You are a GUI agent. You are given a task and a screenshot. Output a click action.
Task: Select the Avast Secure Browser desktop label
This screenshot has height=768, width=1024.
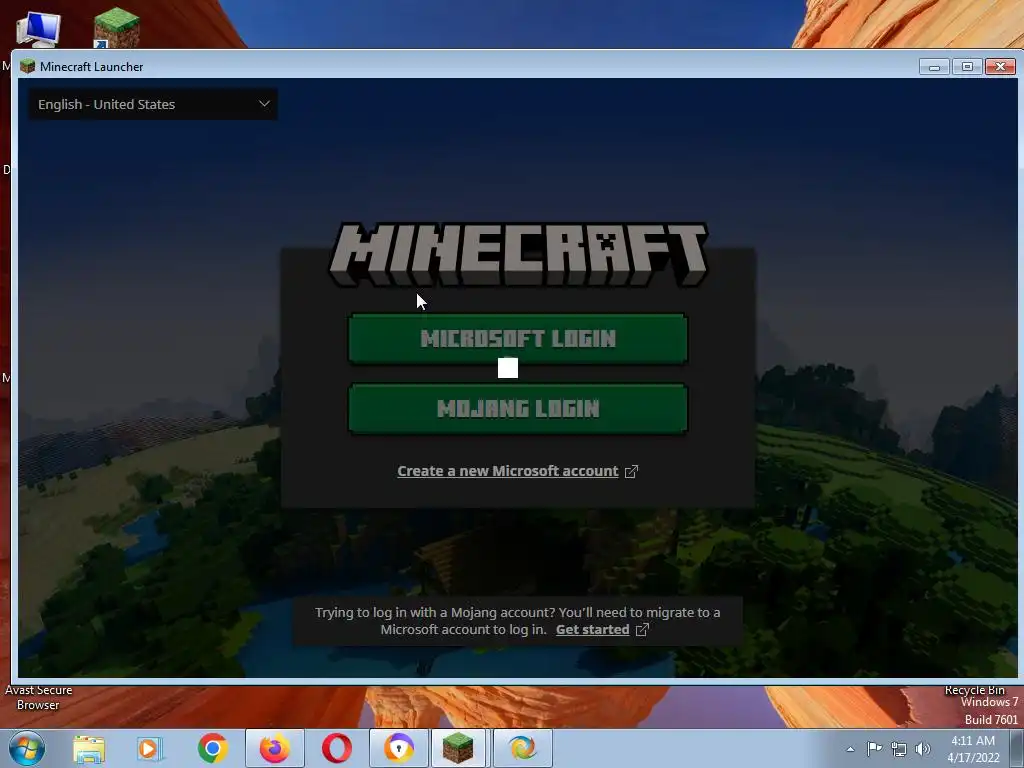(x=39, y=697)
